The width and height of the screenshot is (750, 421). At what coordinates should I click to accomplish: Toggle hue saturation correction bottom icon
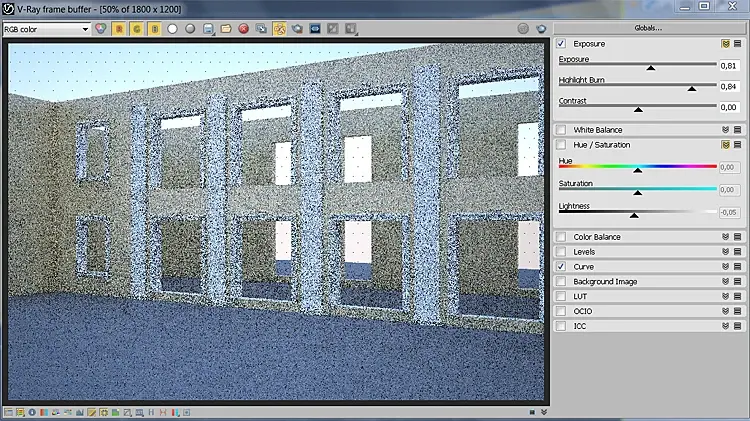tap(55, 412)
